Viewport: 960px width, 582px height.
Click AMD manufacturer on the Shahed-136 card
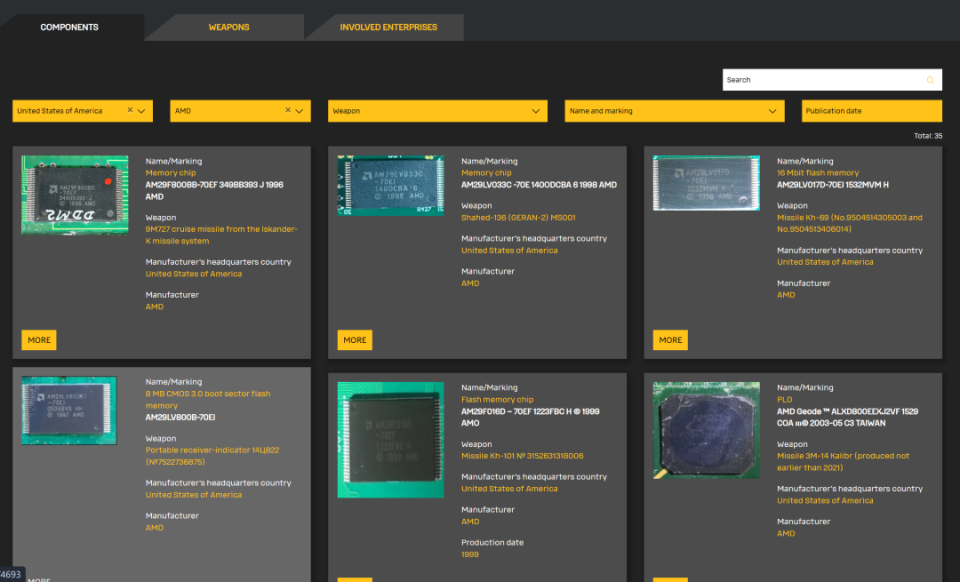470,283
